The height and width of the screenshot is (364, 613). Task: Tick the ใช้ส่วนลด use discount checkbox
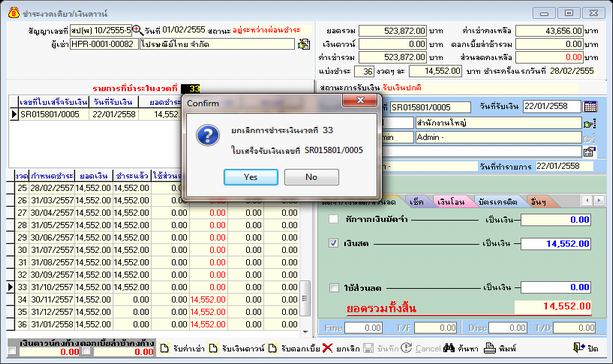[x=333, y=288]
